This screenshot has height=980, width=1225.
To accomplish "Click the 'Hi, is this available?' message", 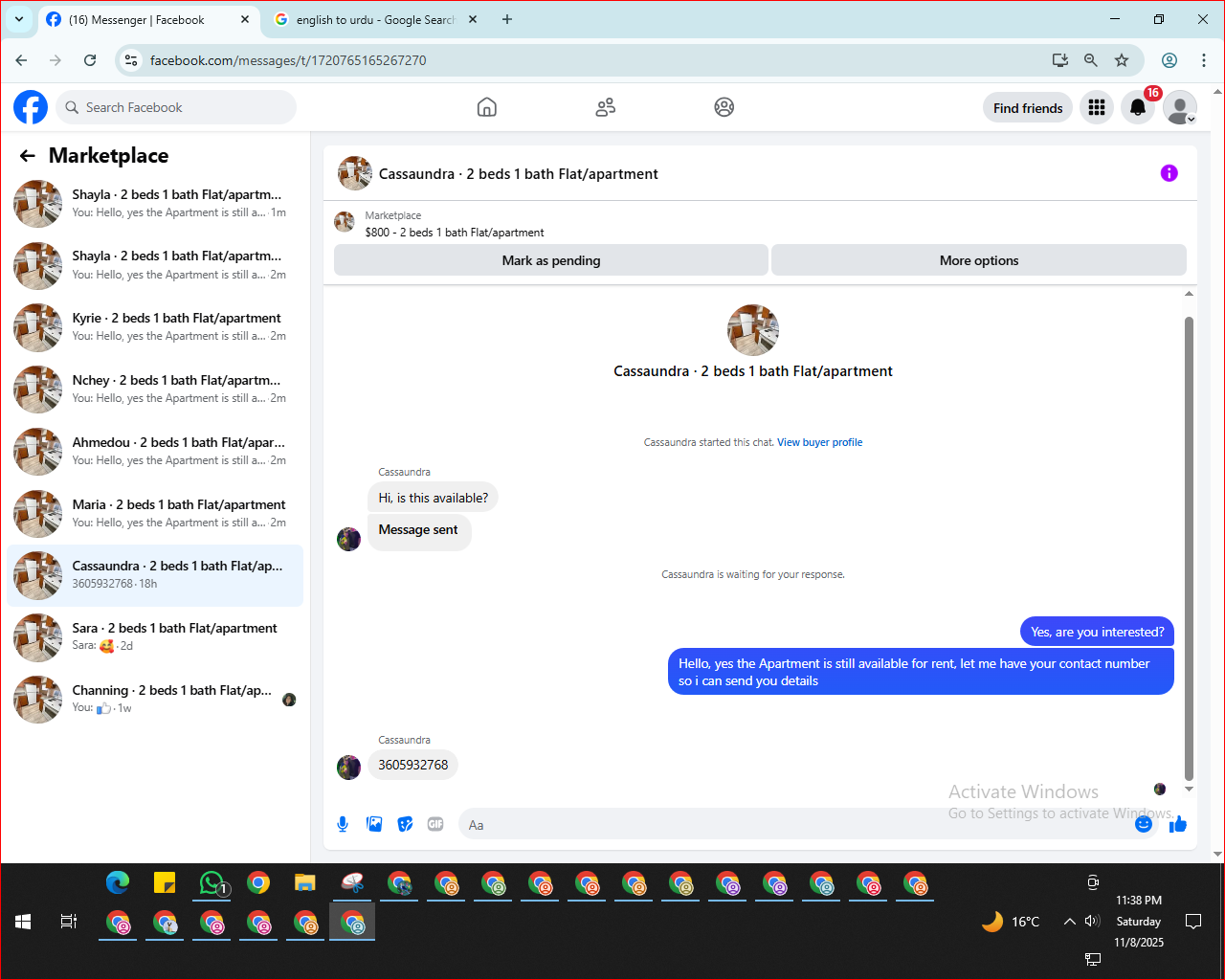I will [x=433, y=498].
